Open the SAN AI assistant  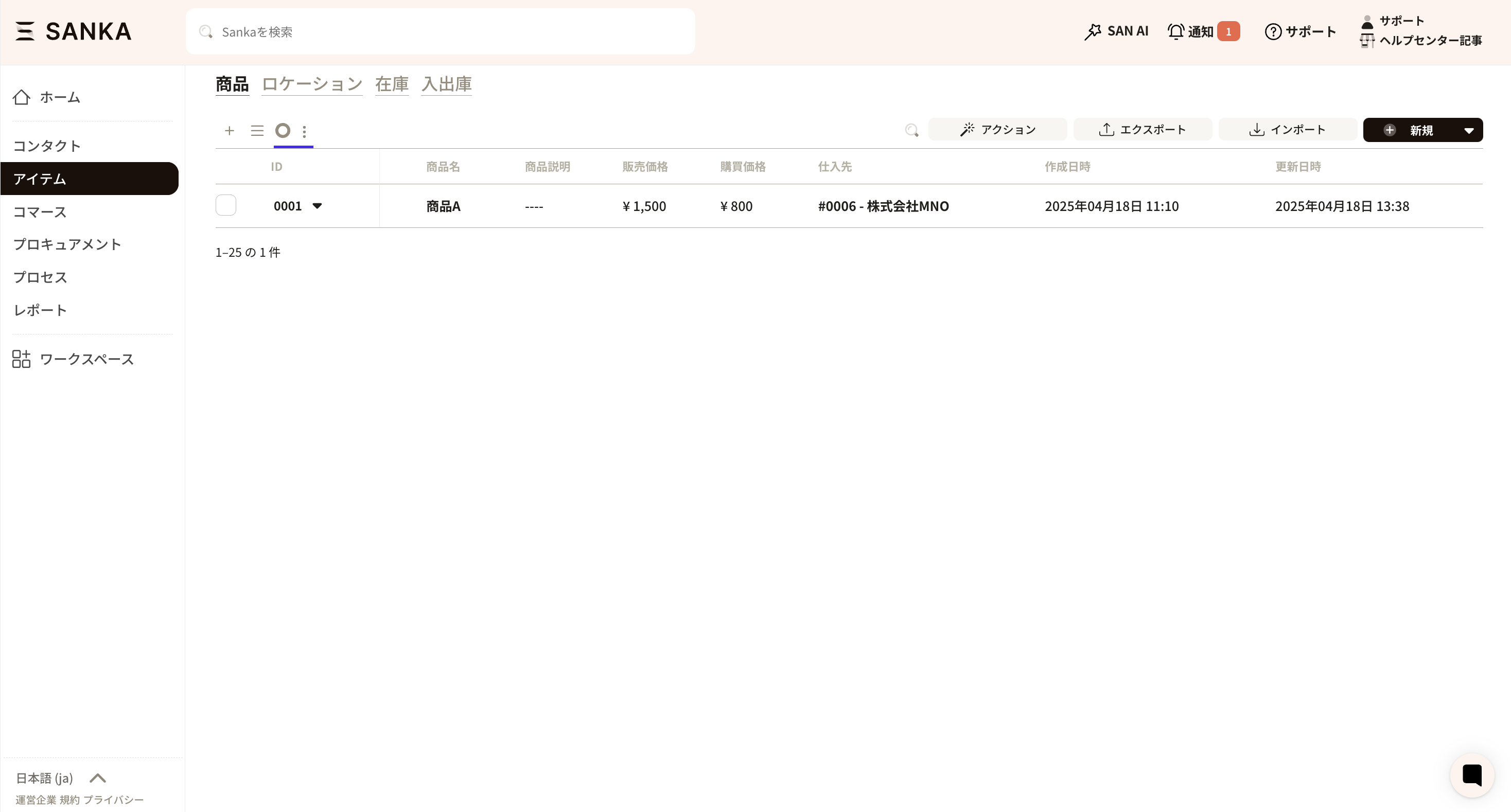pyautogui.click(x=1116, y=31)
